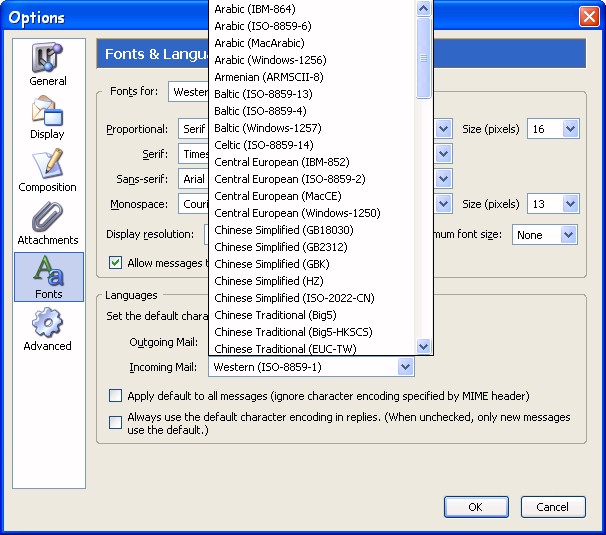Click the encoding list scroll down arrow
The height and width of the screenshot is (535, 606).
(424, 346)
